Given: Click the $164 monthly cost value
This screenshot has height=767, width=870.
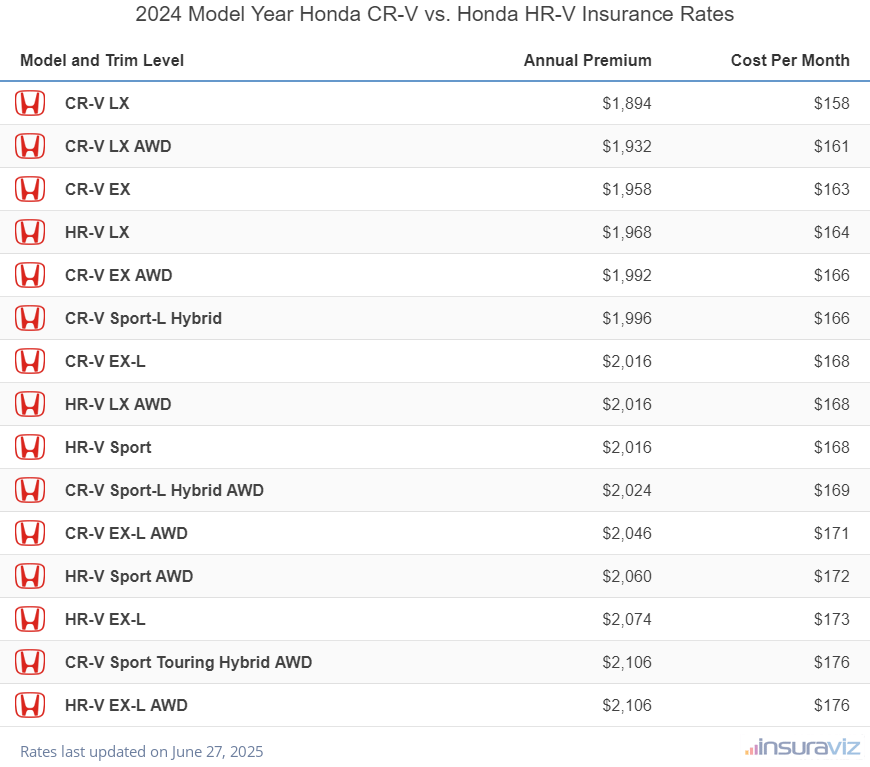Looking at the screenshot, I should [832, 233].
